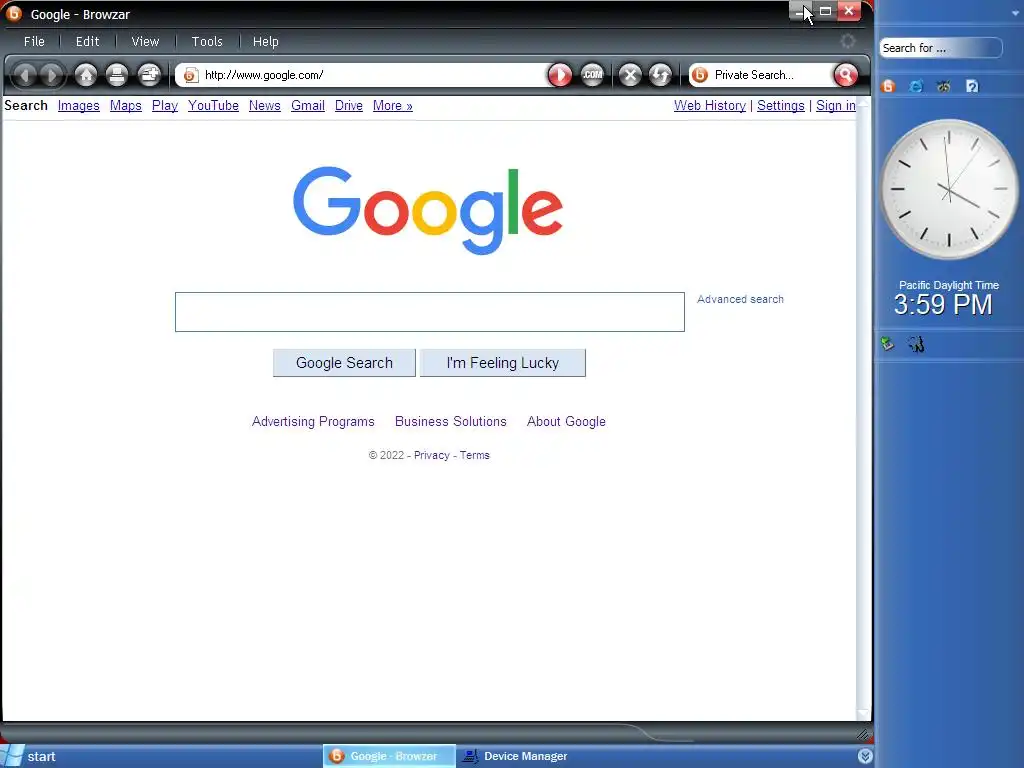The image size is (1024, 768).
Task: Expand the More » link
Action: tap(392, 106)
